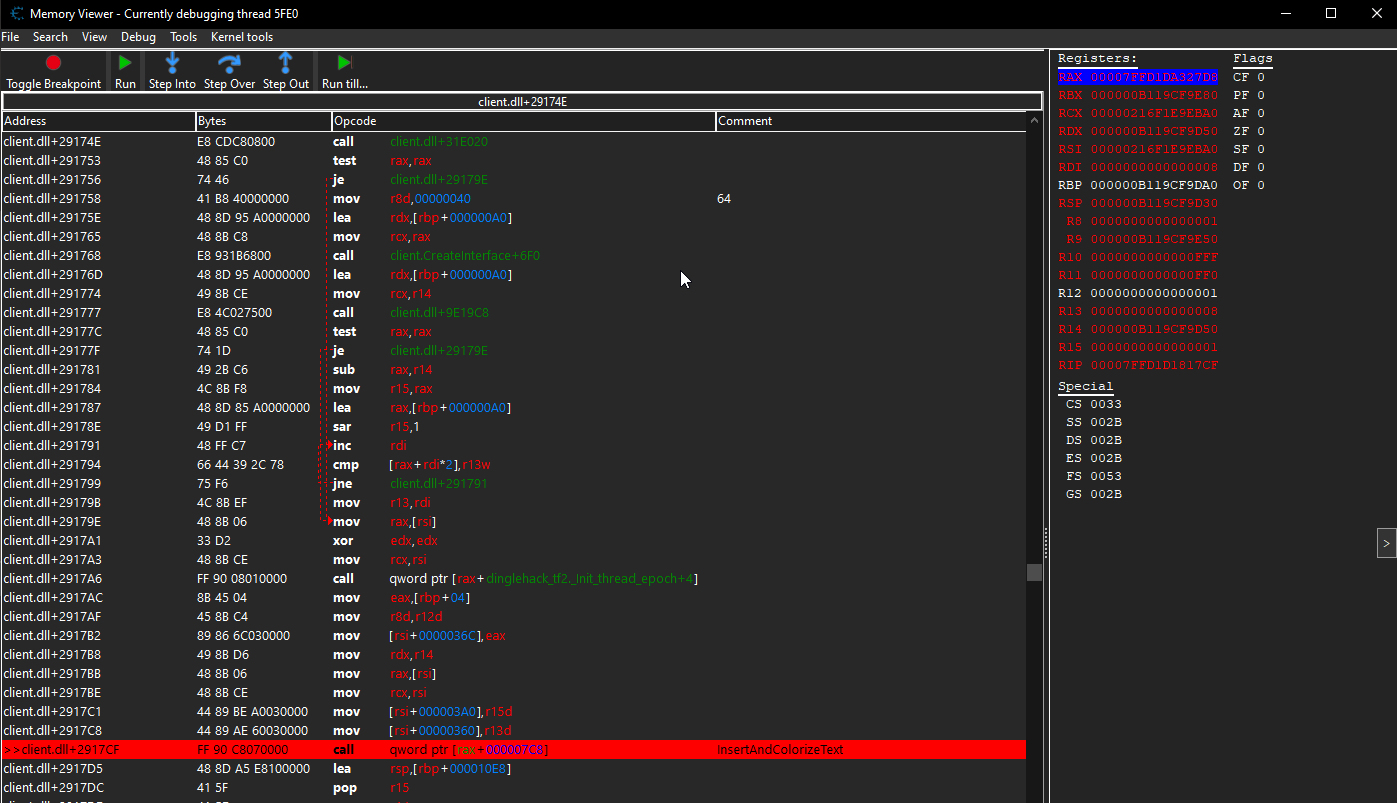
Task: Select the jne client.dll+291791 row
Action: pos(514,483)
